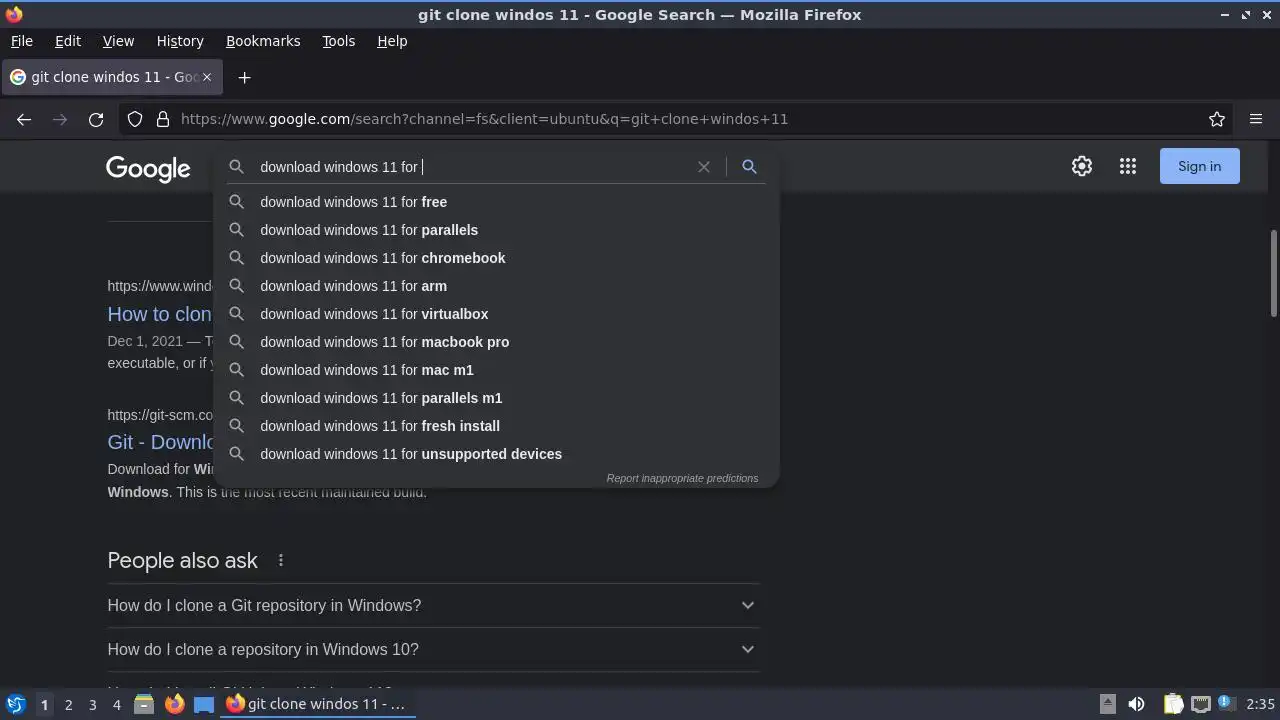The image size is (1280, 720).
Task: Open the Edit menu
Action: pos(68,41)
